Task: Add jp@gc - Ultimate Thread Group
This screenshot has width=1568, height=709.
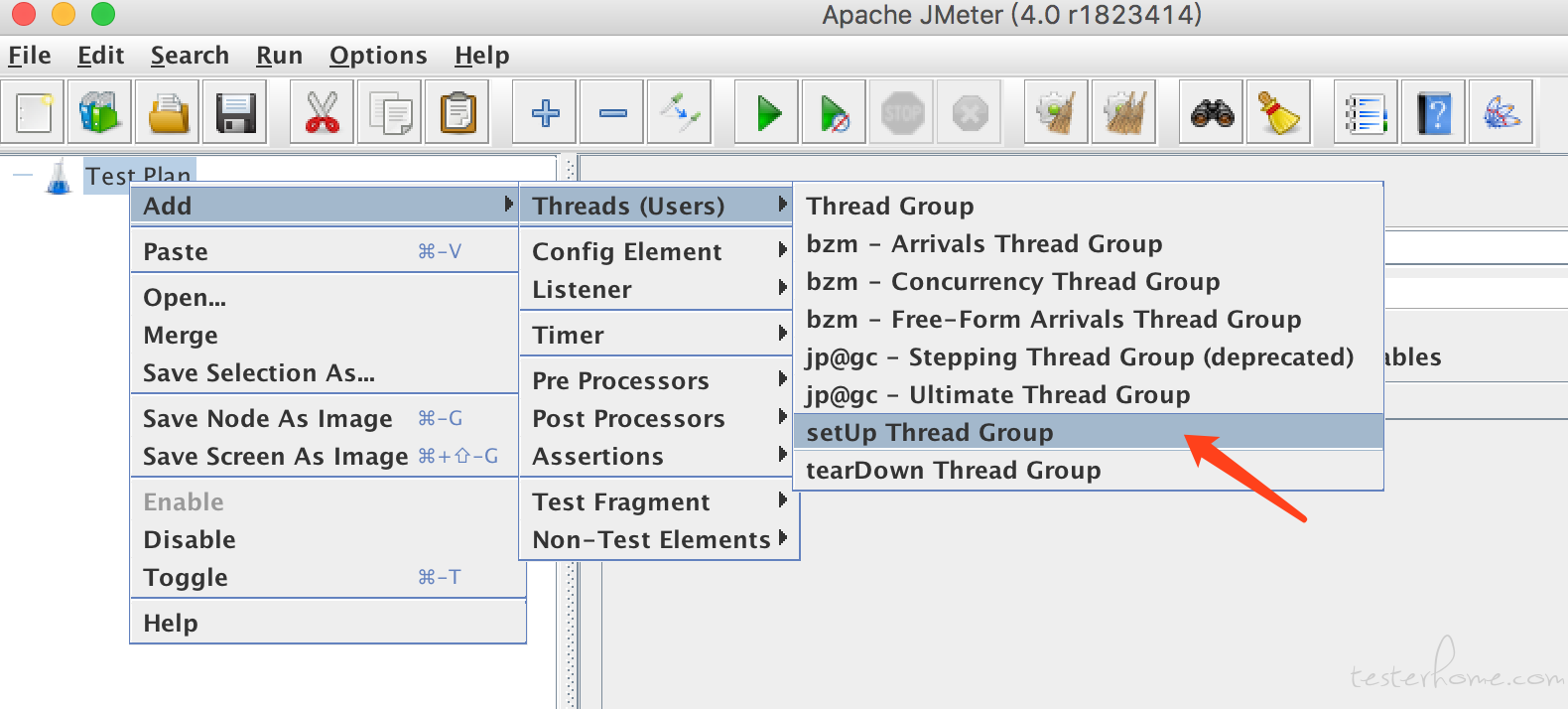Action: (x=1088, y=394)
